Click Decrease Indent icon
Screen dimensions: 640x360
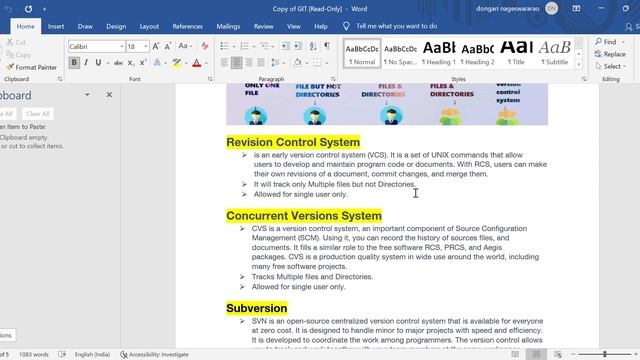pyautogui.click(x=286, y=46)
